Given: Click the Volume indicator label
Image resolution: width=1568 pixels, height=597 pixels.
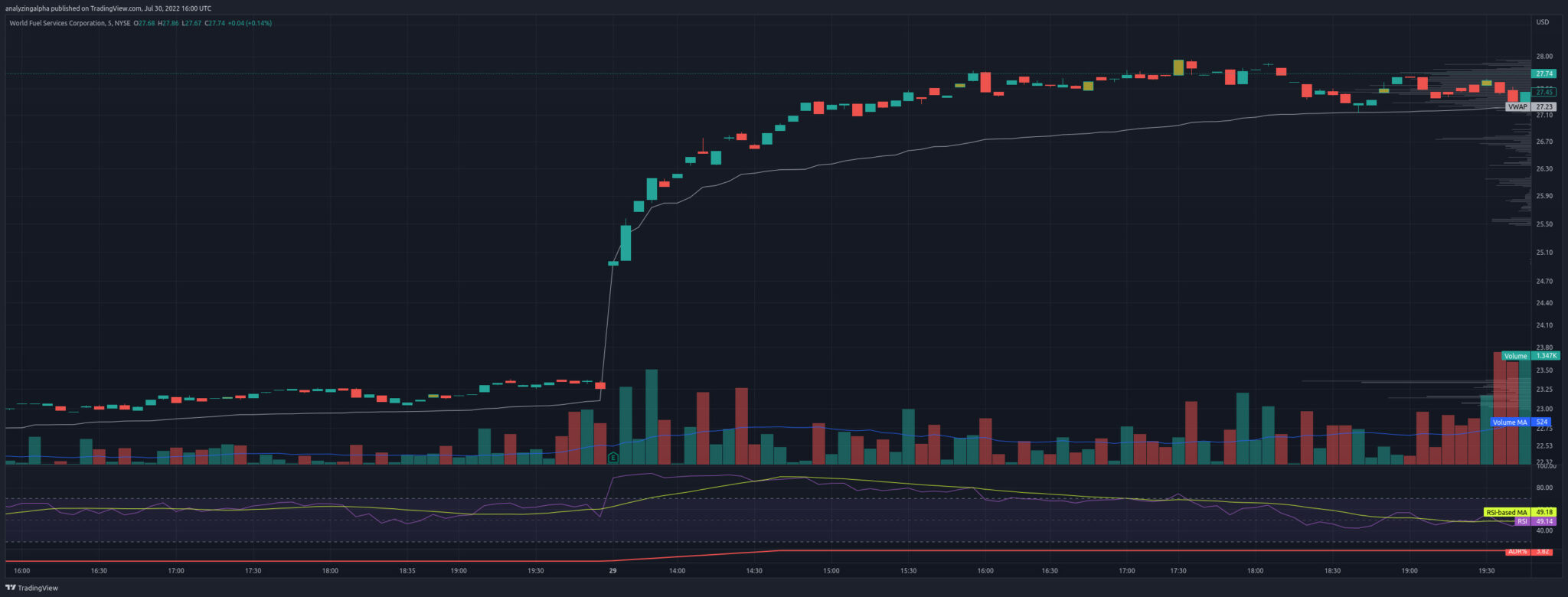Looking at the screenshot, I should [1514, 356].
